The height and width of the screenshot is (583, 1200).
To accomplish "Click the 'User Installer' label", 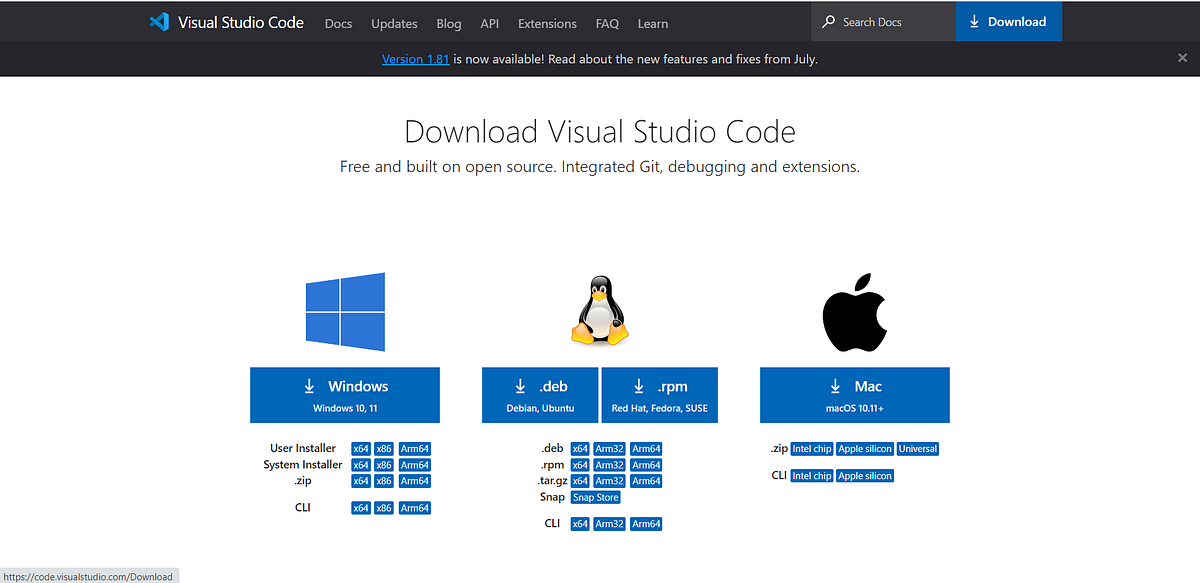I will pyautogui.click(x=303, y=448).
